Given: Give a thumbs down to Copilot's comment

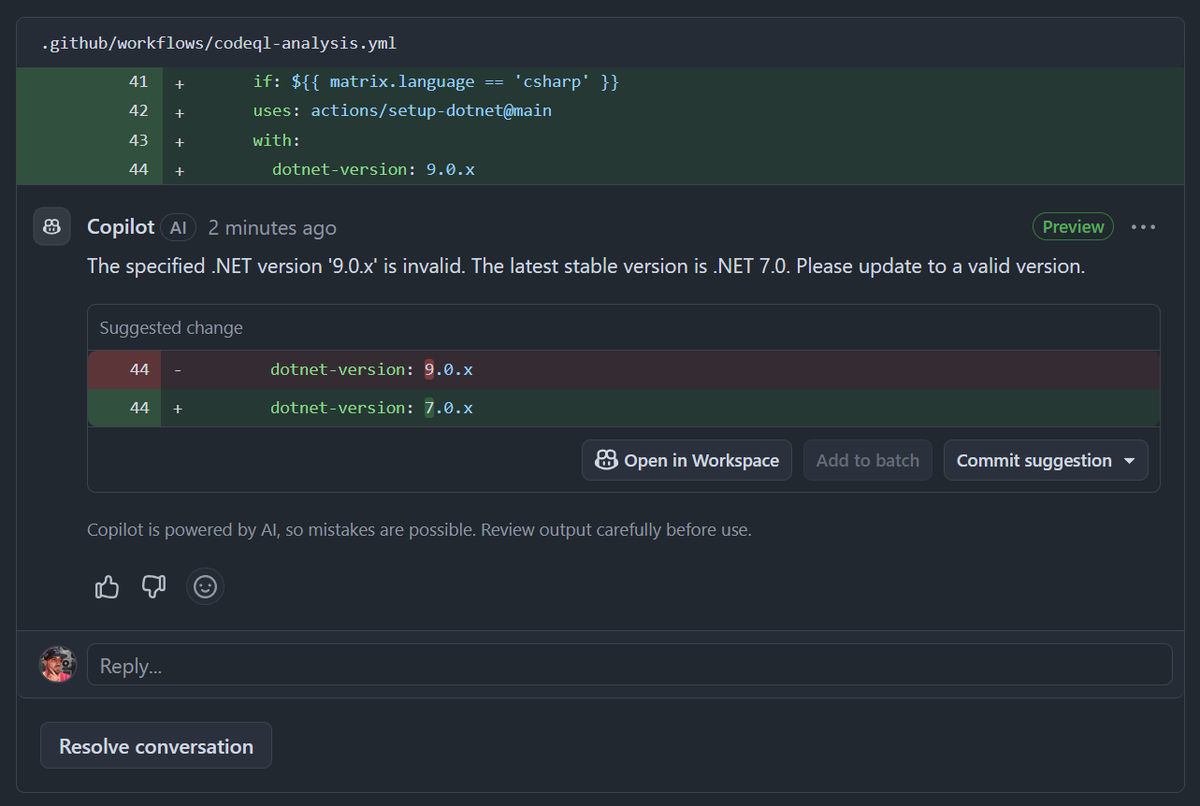Looking at the screenshot, I should pyautogui.click(x=153, y=587).
